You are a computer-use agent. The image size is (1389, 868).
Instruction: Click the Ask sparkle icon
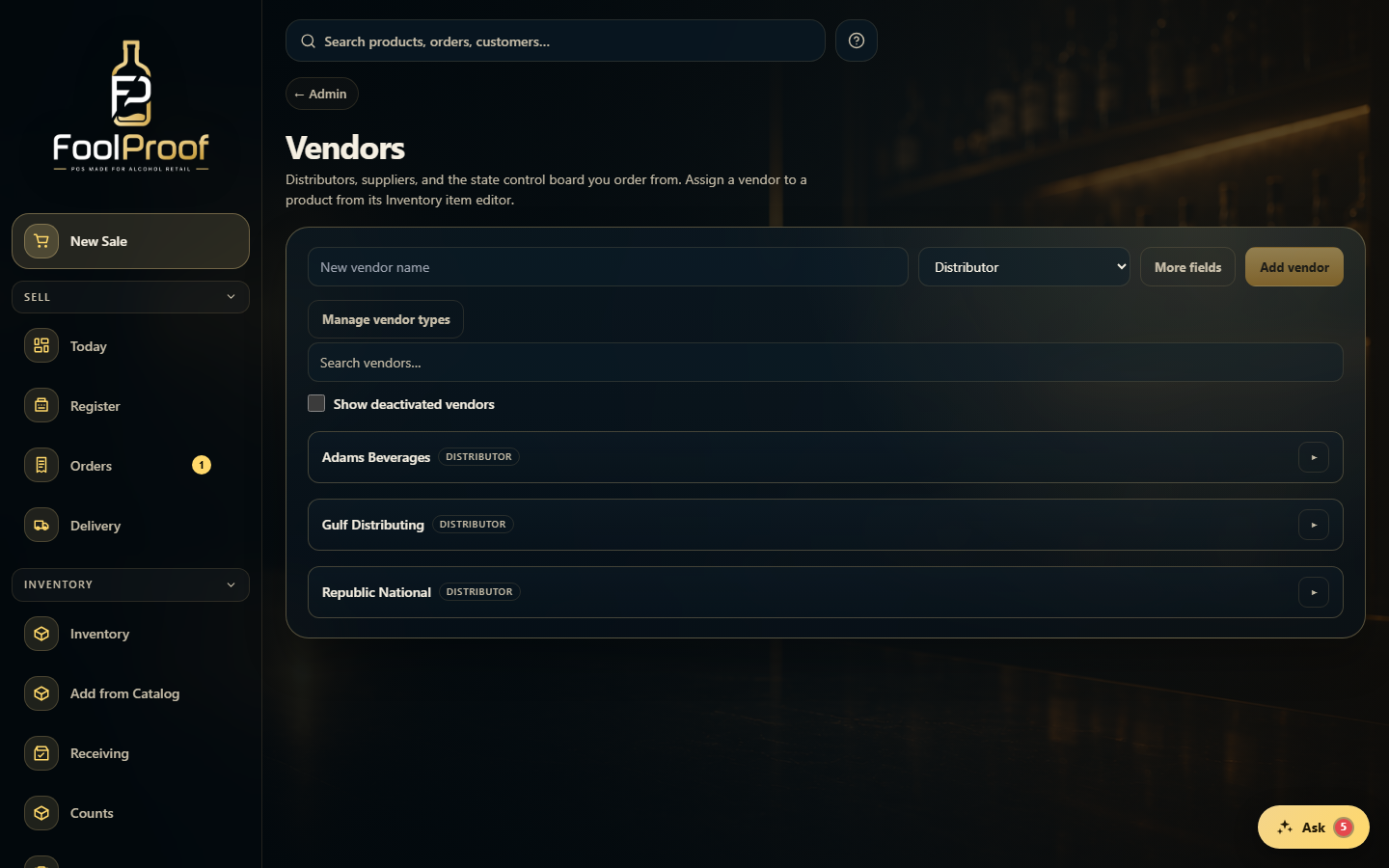point(1285,827)
